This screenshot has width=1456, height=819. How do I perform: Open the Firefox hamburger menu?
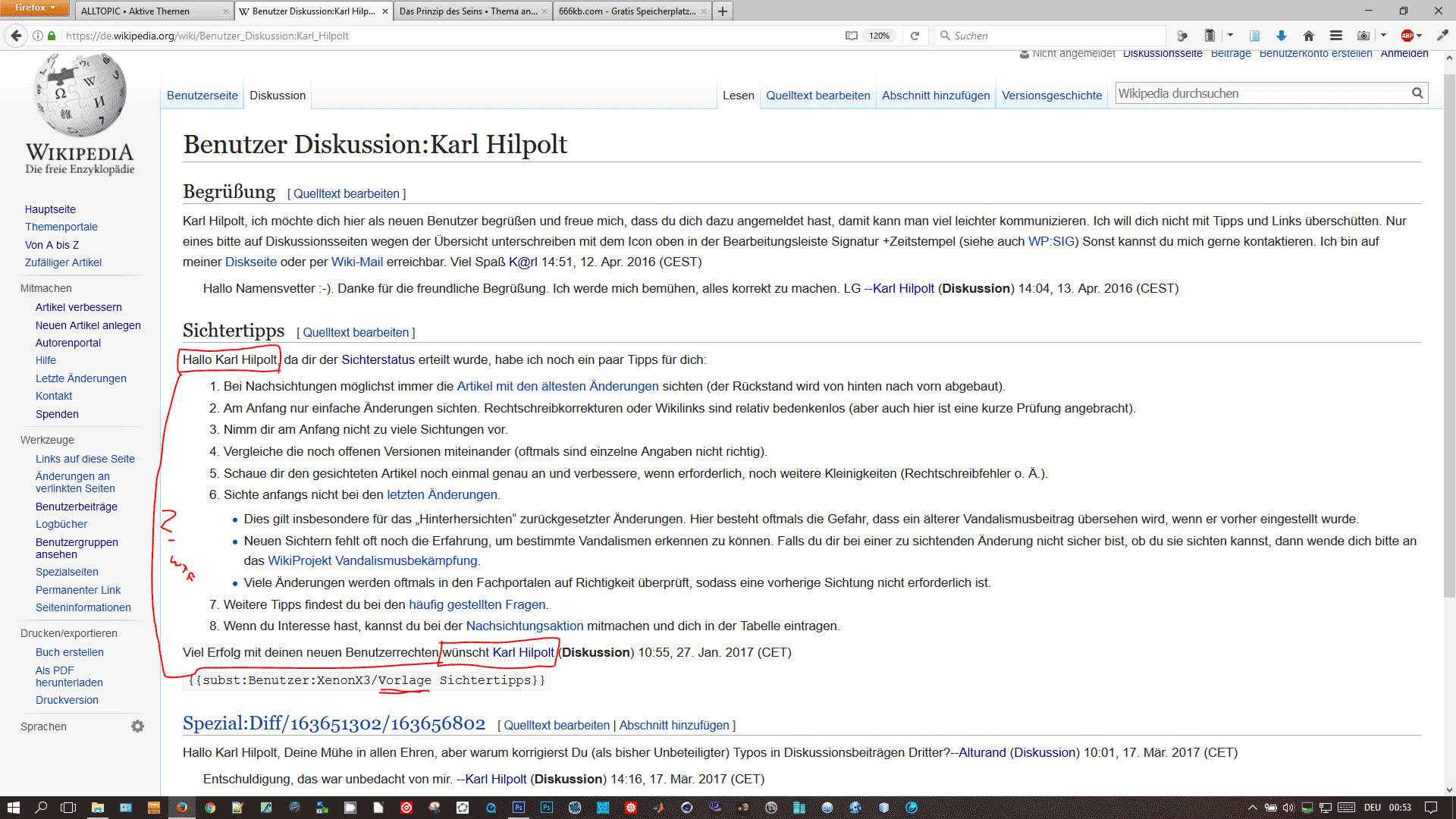(1335, 36)
